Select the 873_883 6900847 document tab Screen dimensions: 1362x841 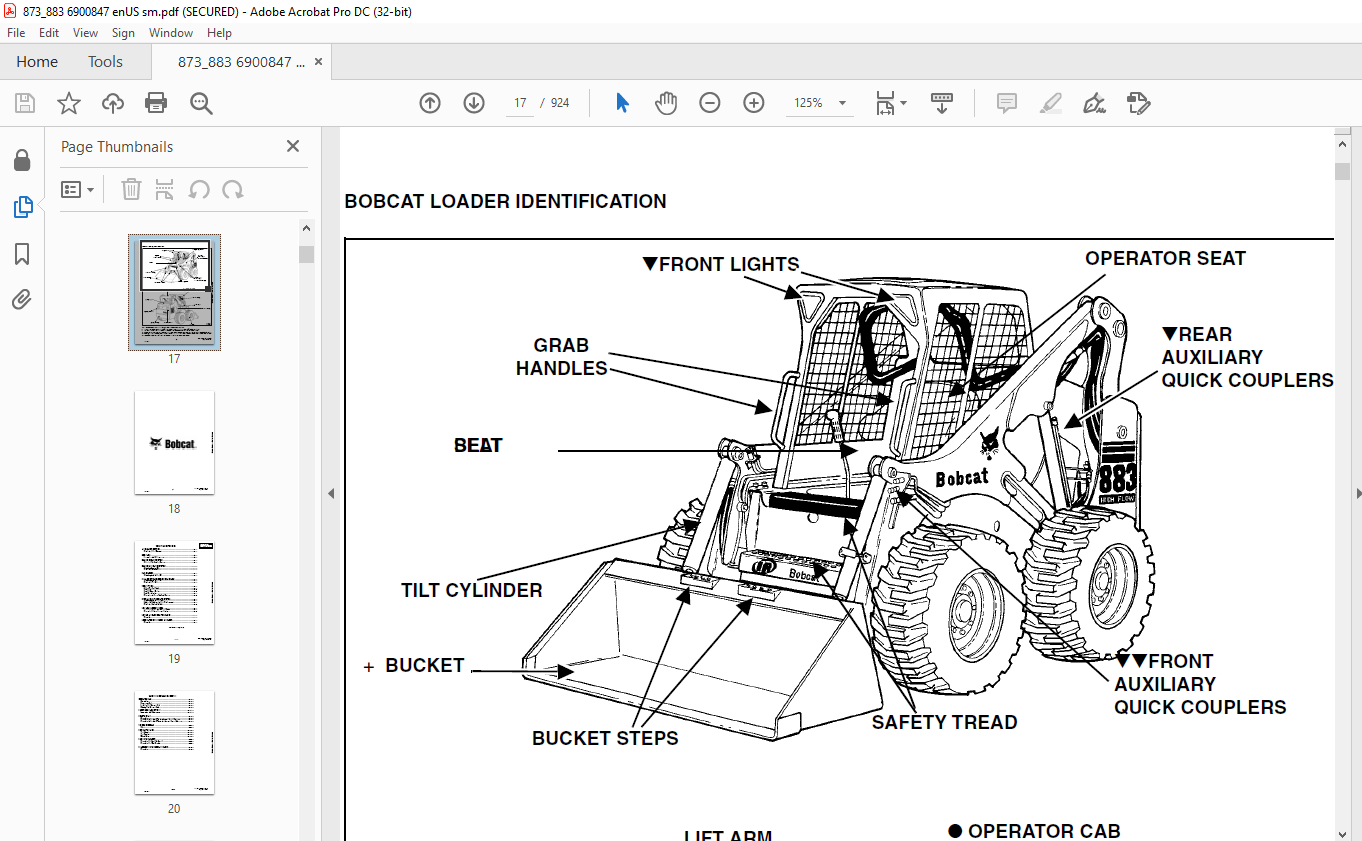click(240, 62)
